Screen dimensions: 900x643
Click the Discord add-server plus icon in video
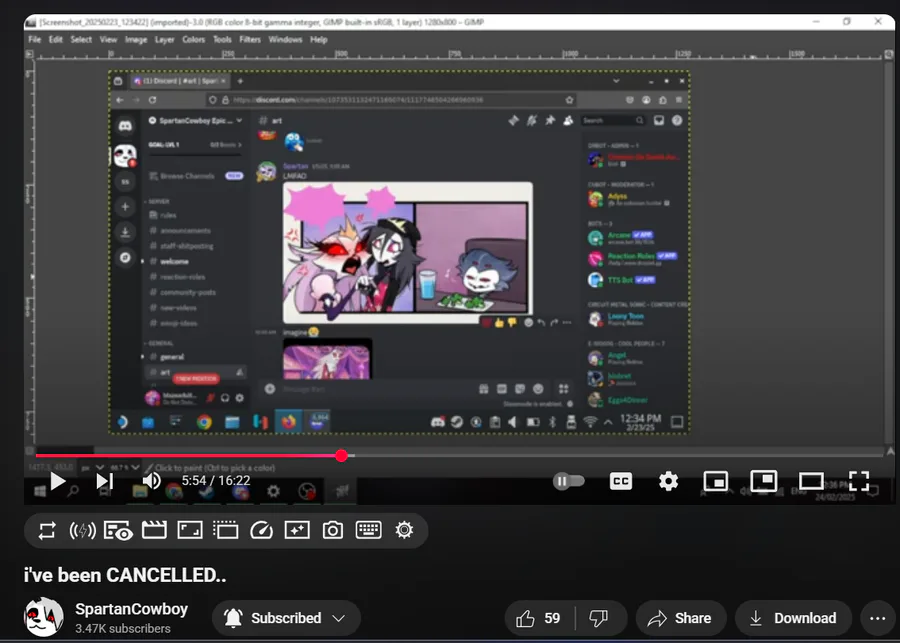click(x=125, y=207)
